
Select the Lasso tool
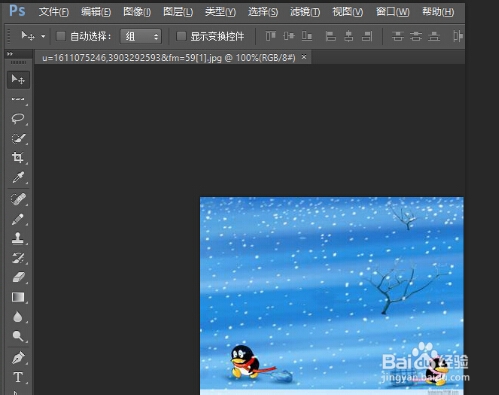point(18,119)
